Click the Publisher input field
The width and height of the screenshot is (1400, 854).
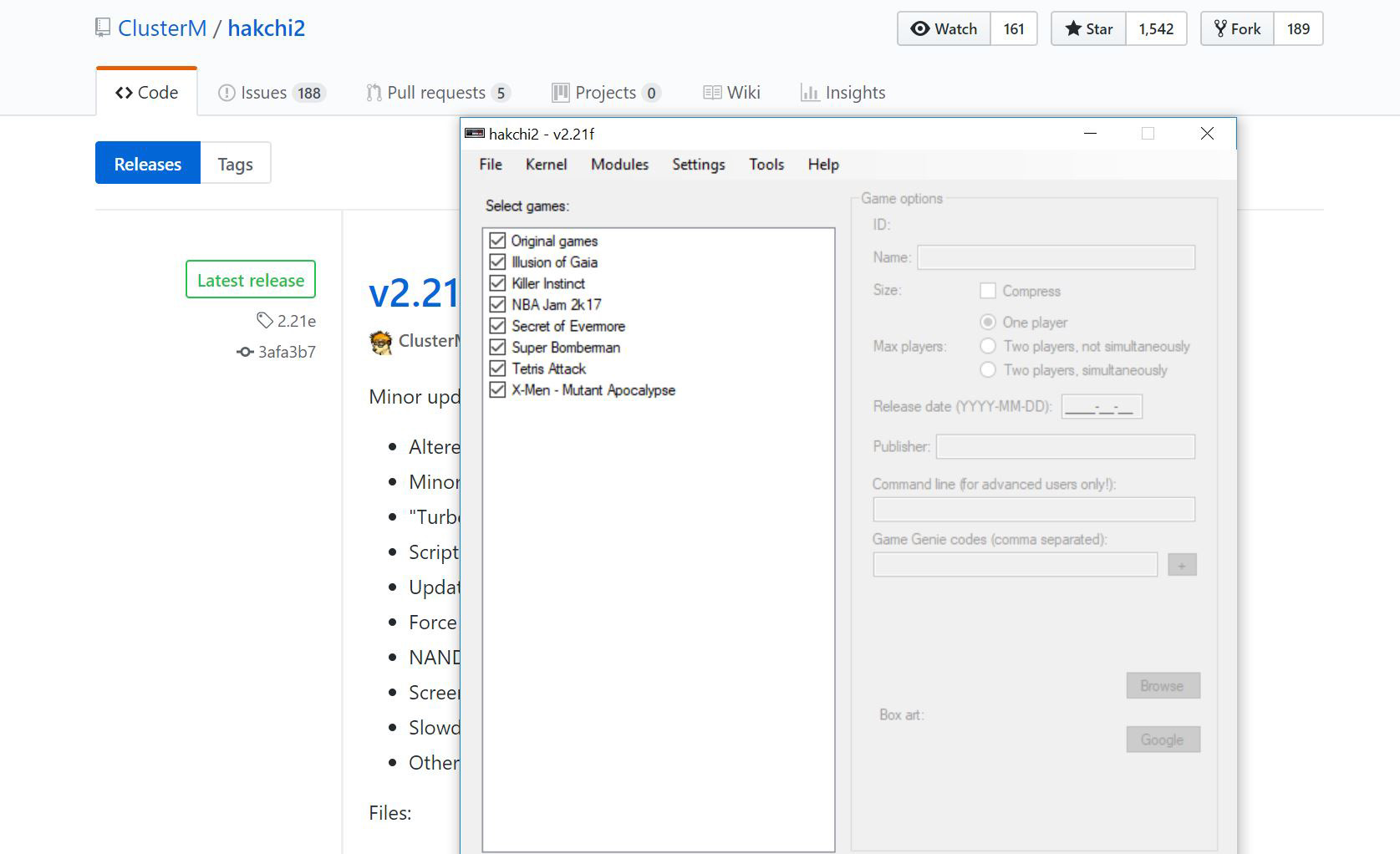(x=1066, y=446)
